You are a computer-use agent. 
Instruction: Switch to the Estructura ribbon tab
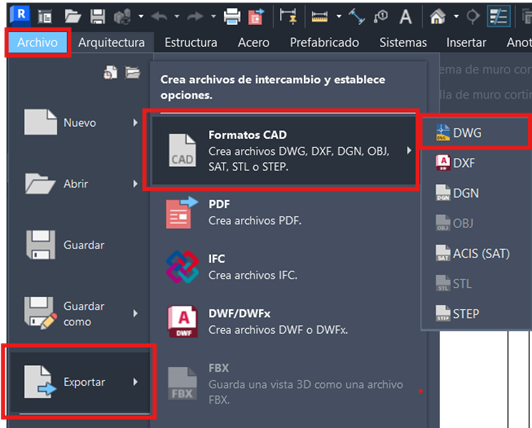(x=191, y=42)
